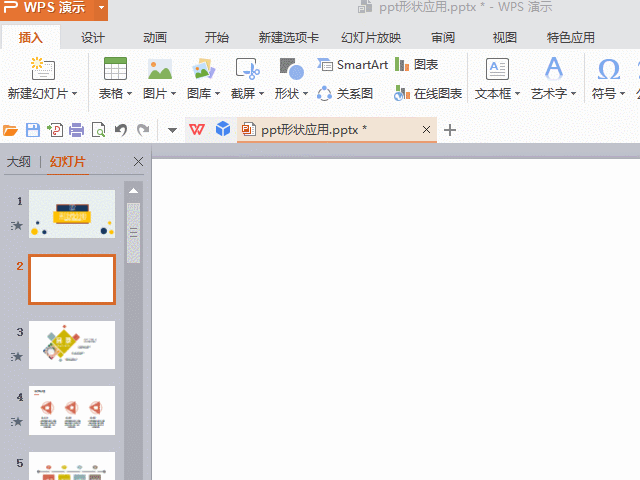Open the Review (审阅) tab
This screenshot has height=480, width=640.
[443, 38]
